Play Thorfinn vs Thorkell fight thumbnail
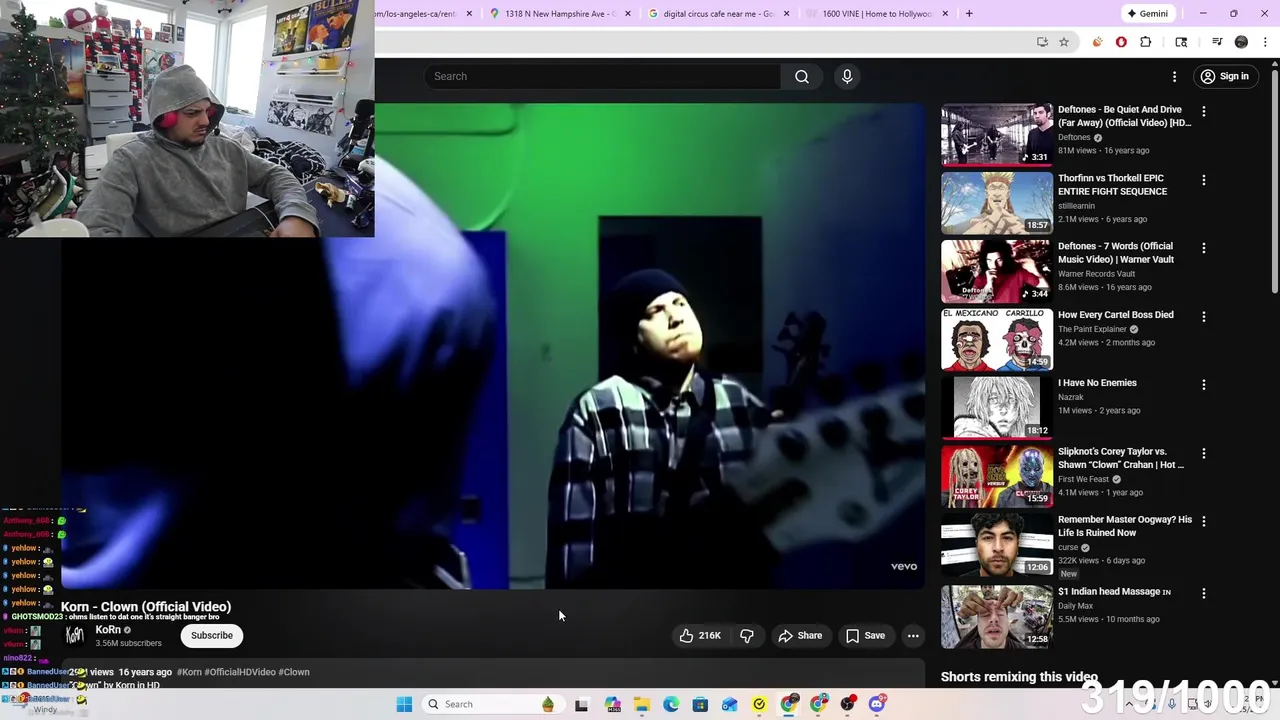Viewport: 1280px width, 720px height. 997,202
